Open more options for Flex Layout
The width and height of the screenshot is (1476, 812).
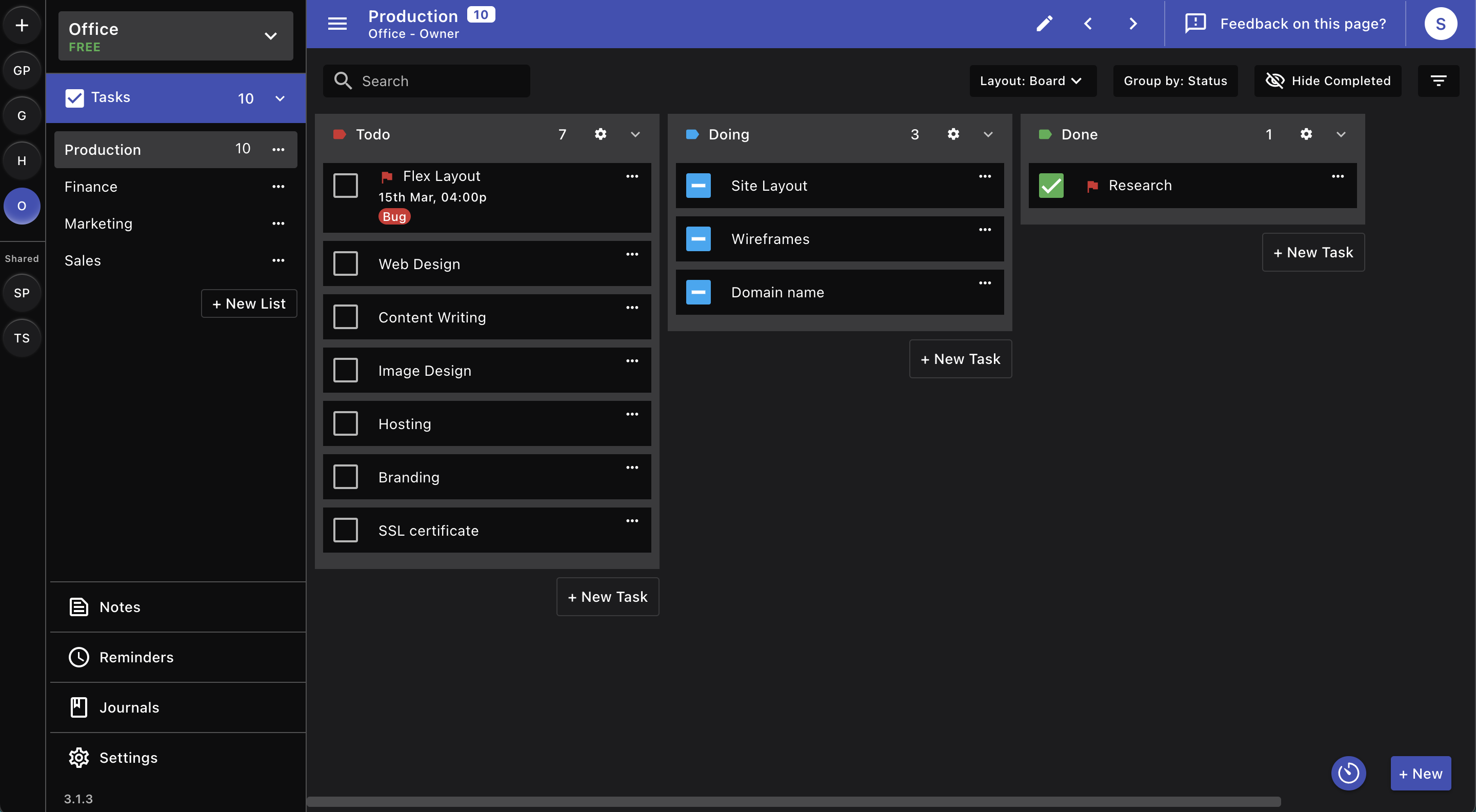632,176
